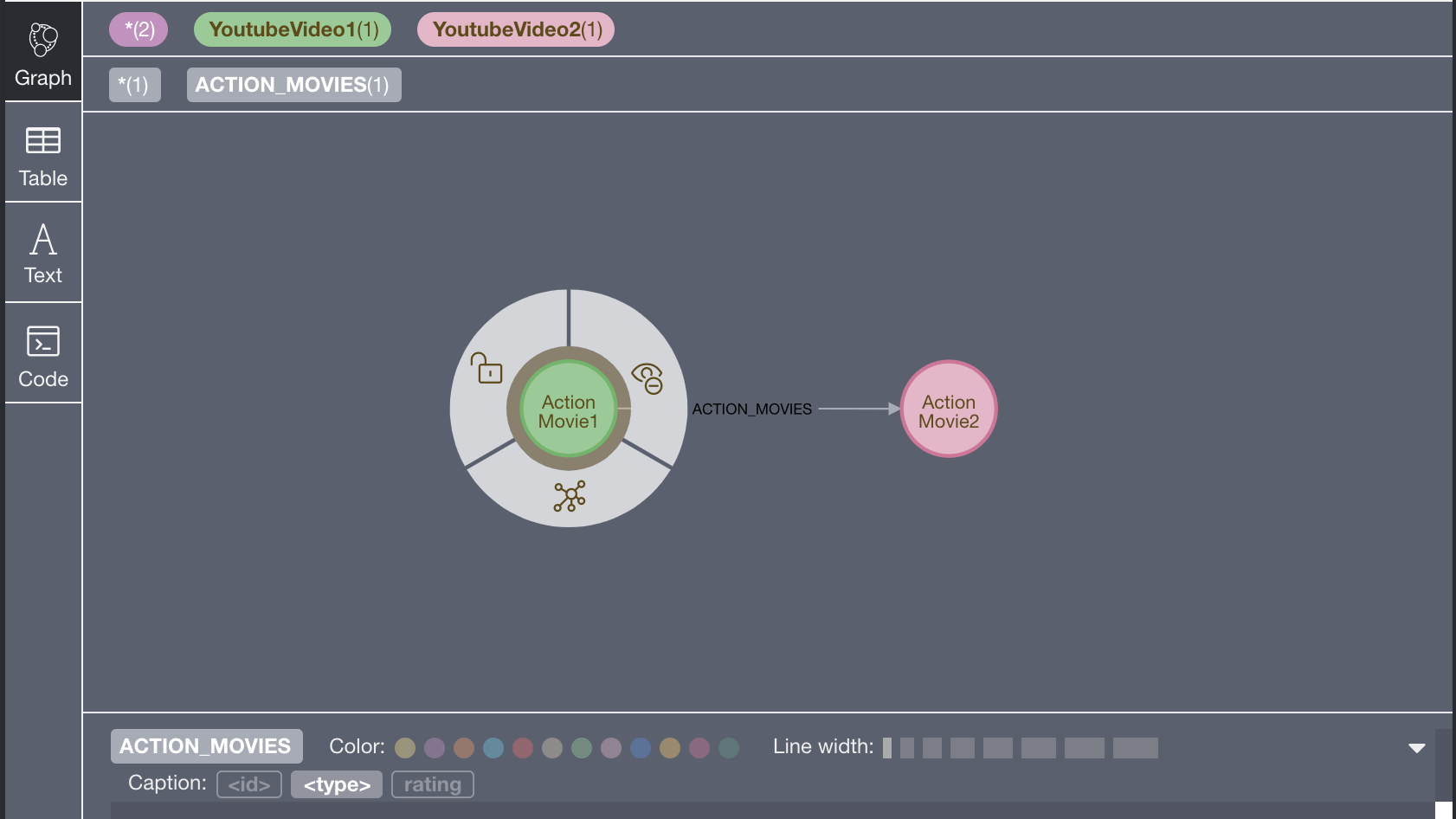1456x819 pixels.
Task: Pick the first tan color swatch
Action: coord(405,748)
